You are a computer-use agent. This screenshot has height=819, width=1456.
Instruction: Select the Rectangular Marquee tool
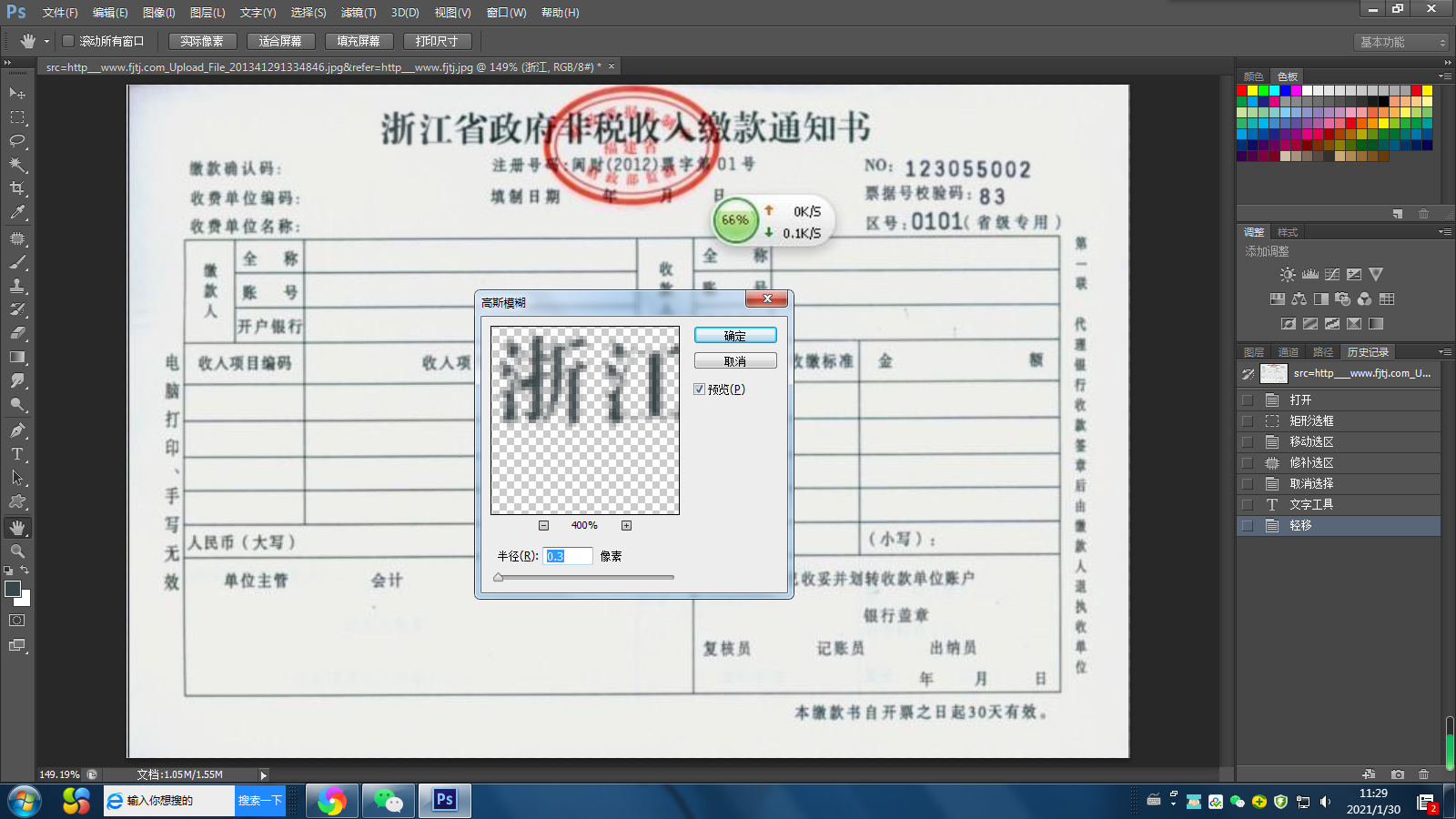[x=17, y=117]
